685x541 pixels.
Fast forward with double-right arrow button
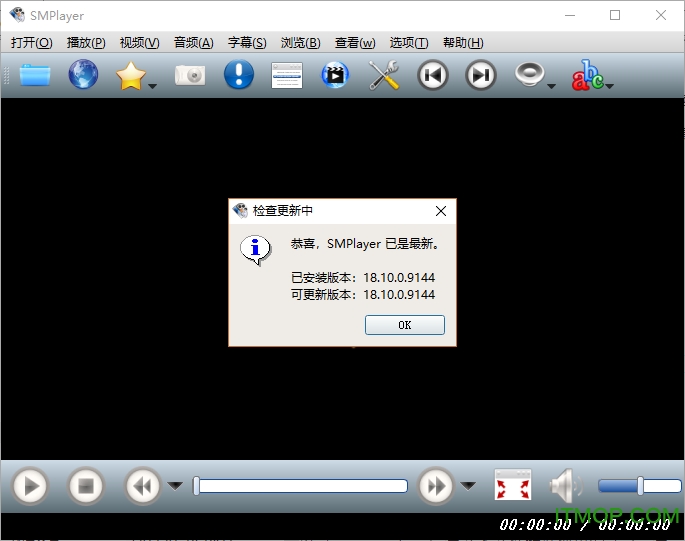(436, 486)
